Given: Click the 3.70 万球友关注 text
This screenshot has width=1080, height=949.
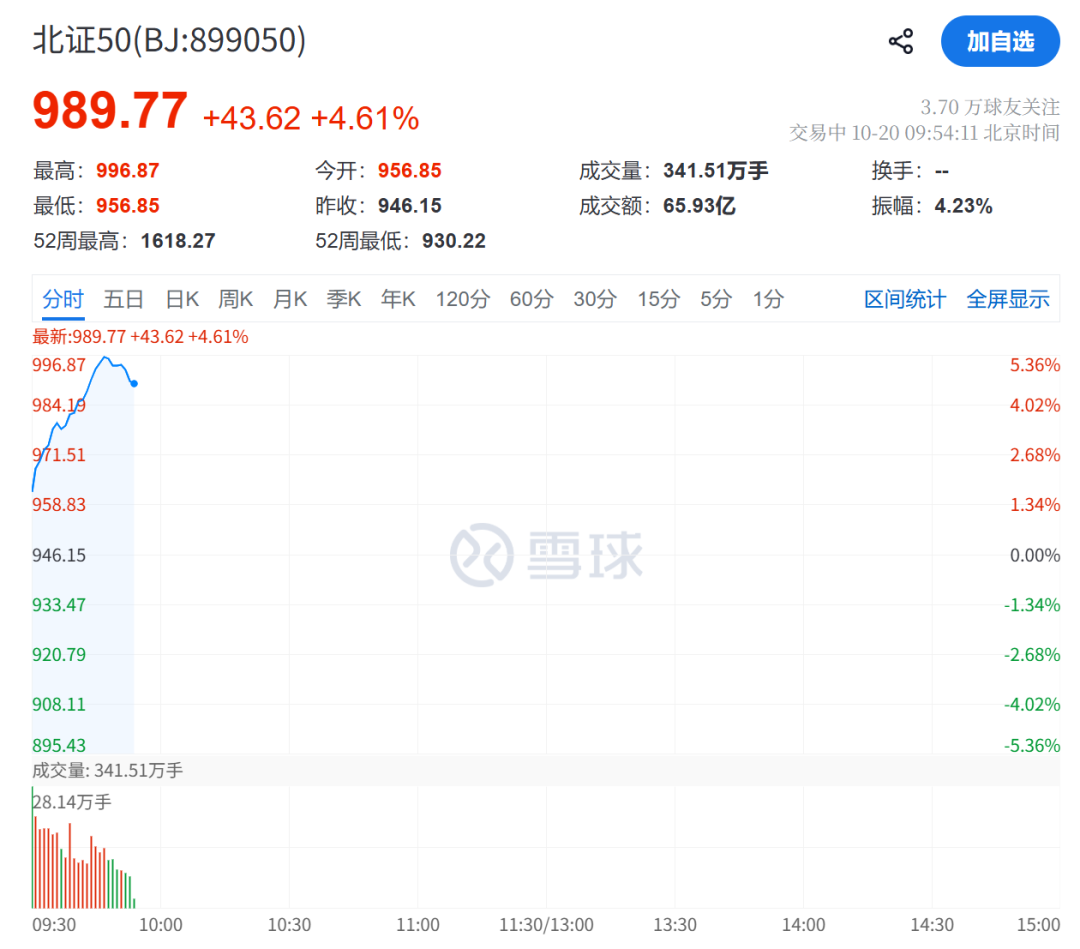Looking at the screenshot, I should coord(990,107).
